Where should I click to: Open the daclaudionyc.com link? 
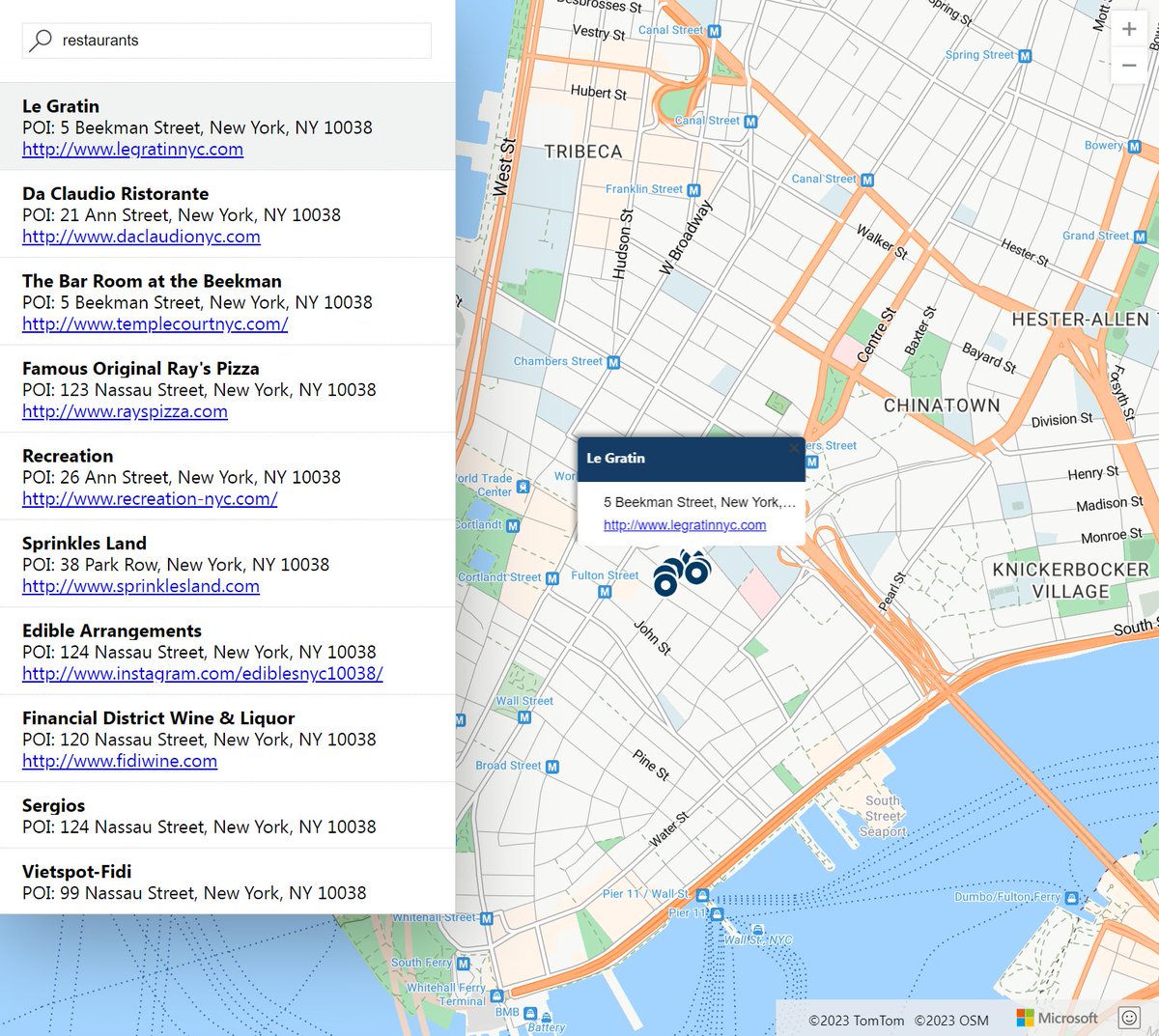[x=141, y=237]
